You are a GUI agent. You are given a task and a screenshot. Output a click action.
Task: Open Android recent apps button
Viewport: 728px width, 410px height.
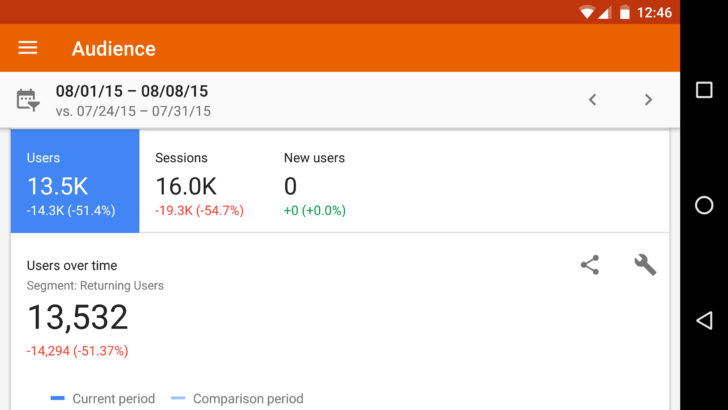tap(704, 90)
